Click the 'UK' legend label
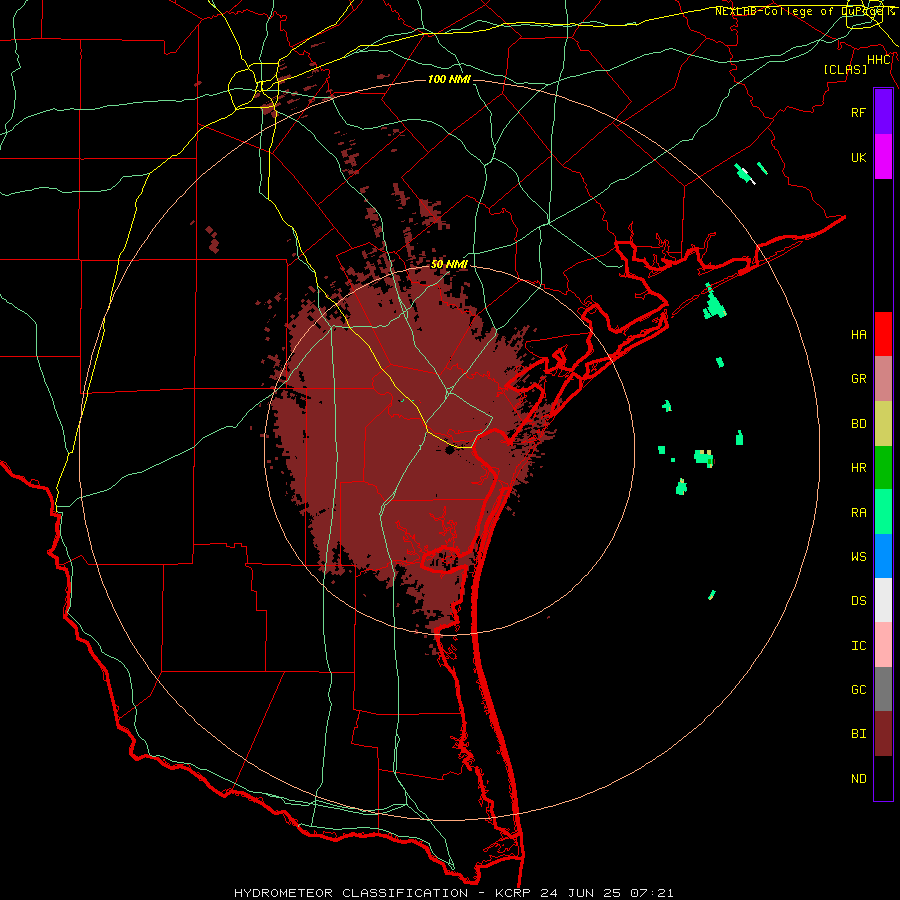 point(858,157)
